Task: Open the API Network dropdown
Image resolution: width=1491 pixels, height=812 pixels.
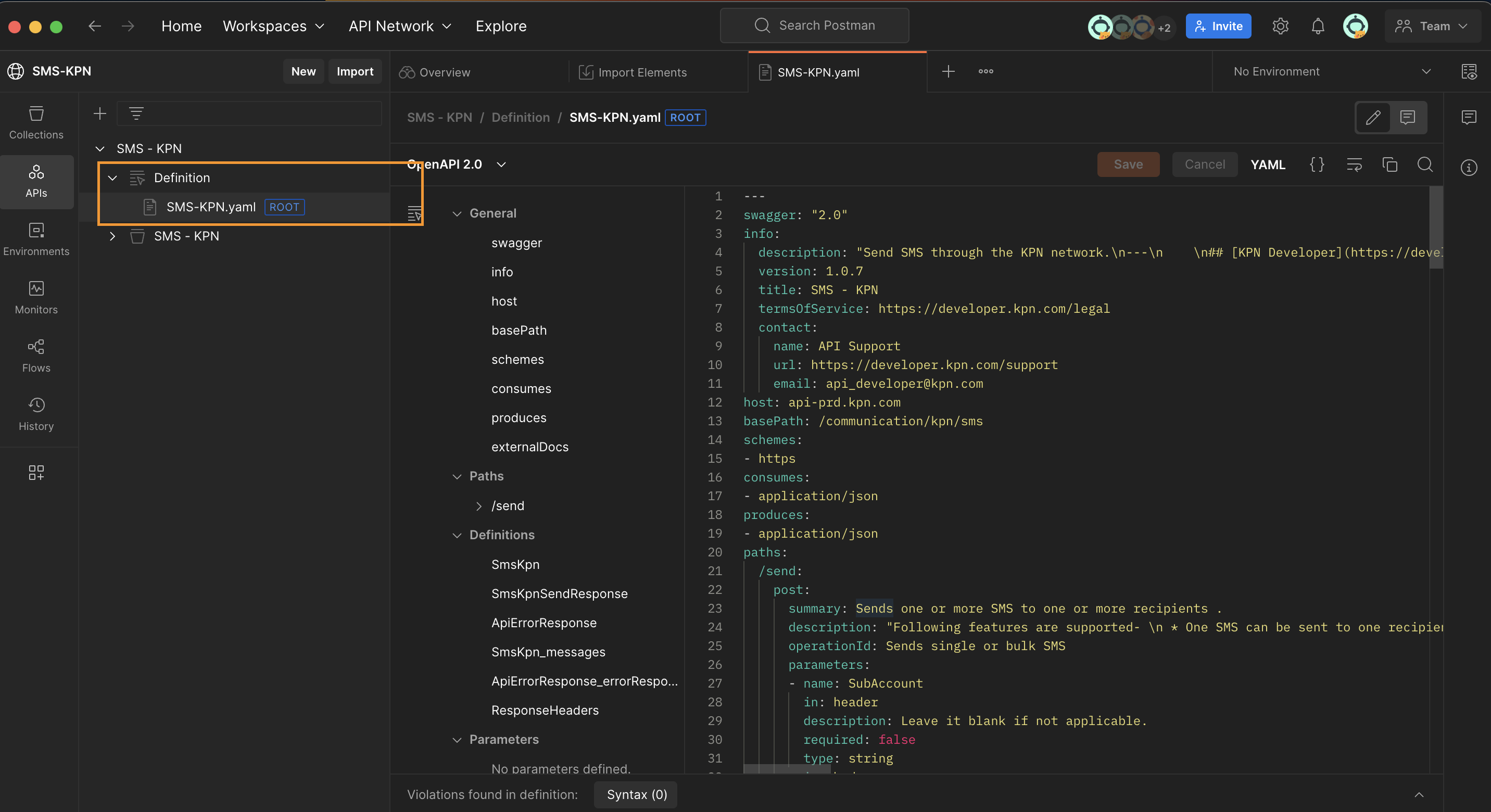Action: click(x=399, y=26)
